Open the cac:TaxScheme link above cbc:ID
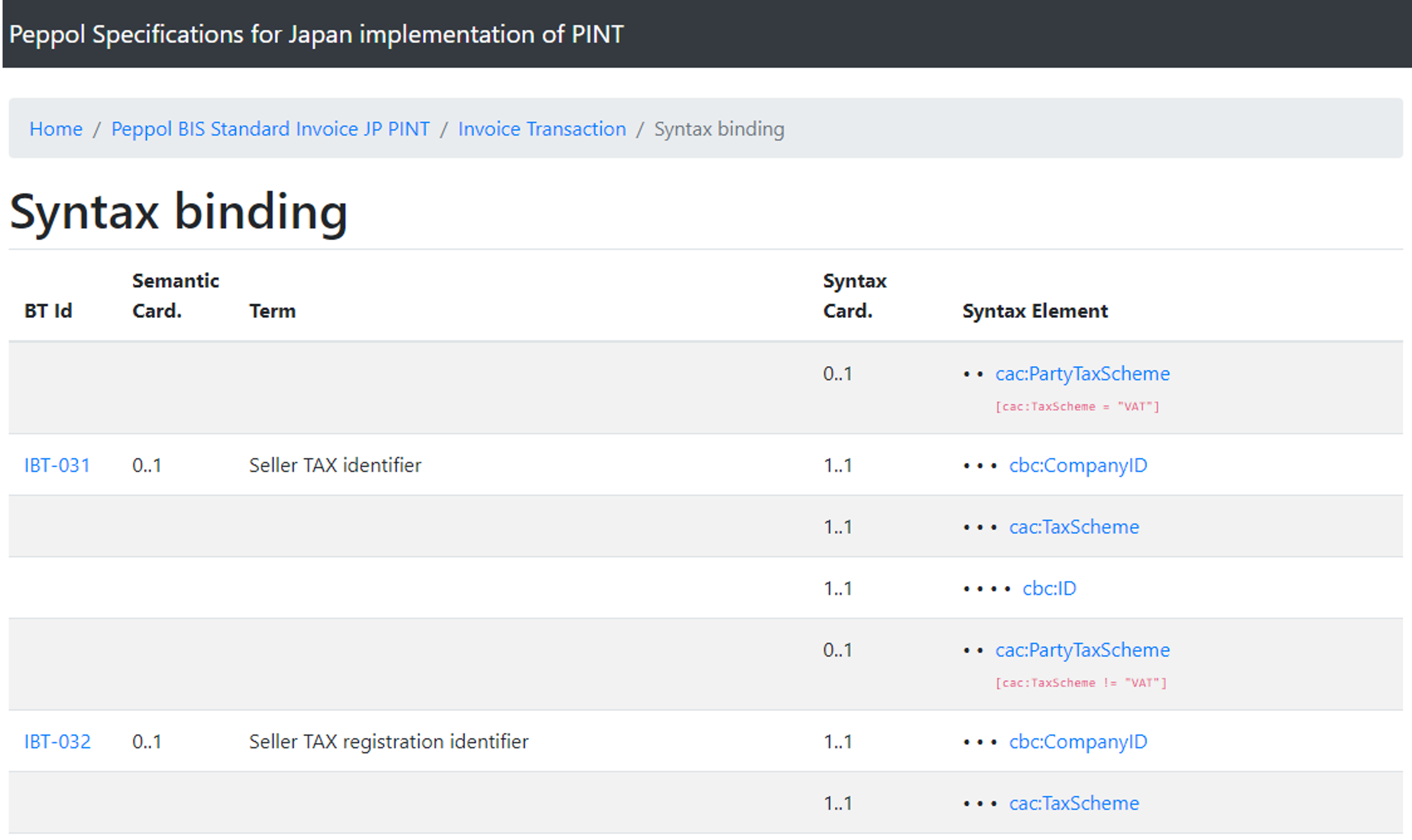The height and width of the screenshot is (840, 1412). [x=1074, y=526]
